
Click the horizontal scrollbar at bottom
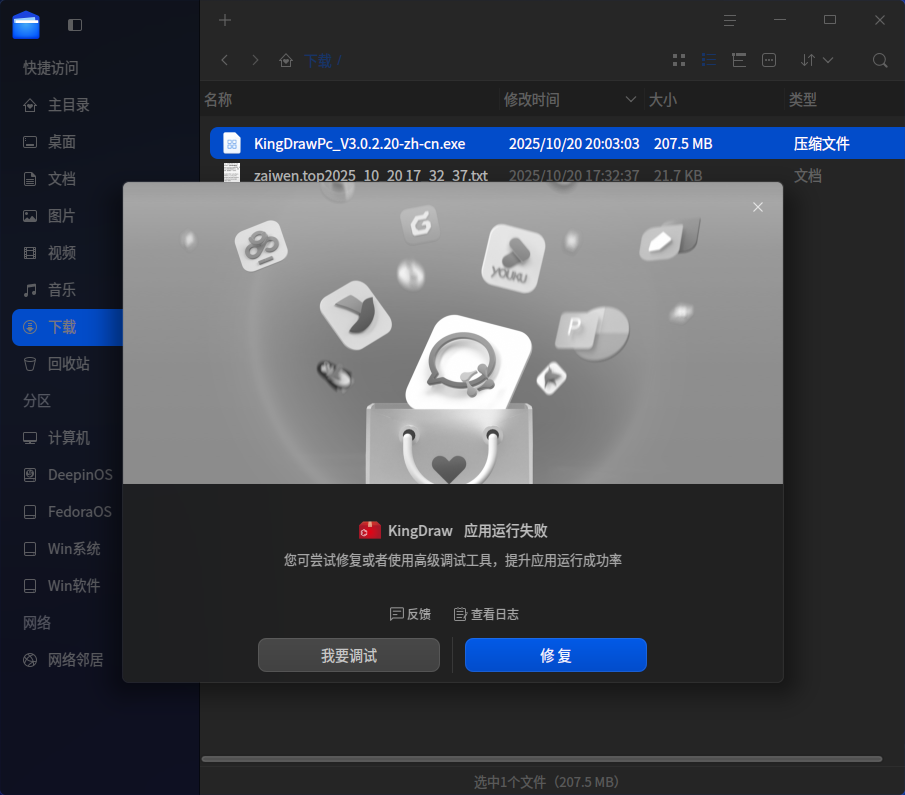click(541, 759)
